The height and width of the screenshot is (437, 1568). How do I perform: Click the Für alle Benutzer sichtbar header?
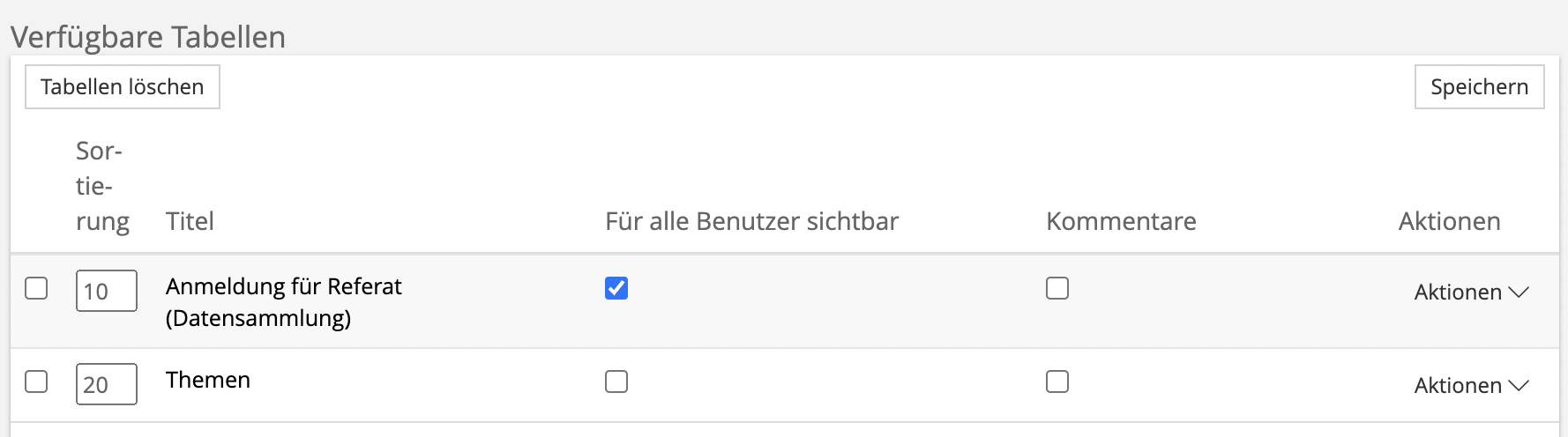[x=751, y=221]
